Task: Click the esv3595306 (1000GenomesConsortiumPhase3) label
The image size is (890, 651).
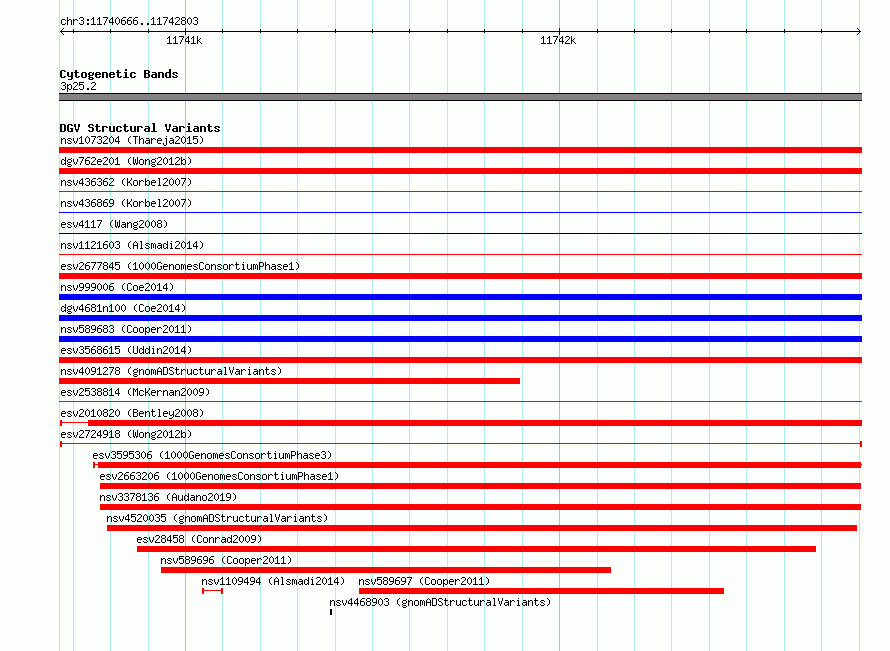Action: click(x=212, y=455)
